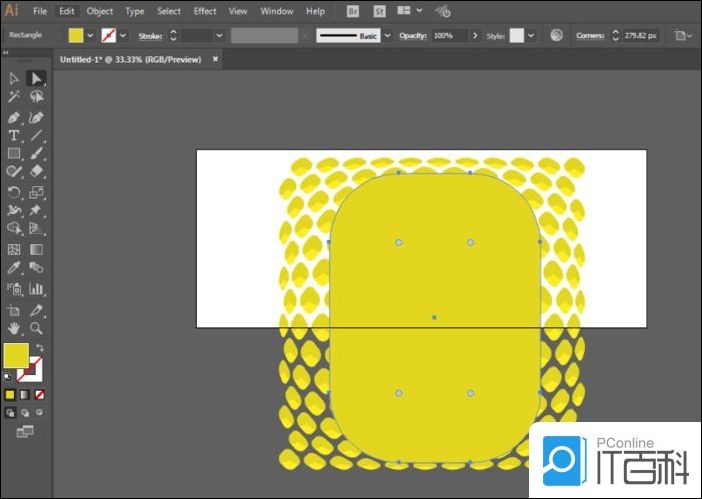Screen dimensions: 702x499
Task: Select the Pen tool
Action: (14, 117)
